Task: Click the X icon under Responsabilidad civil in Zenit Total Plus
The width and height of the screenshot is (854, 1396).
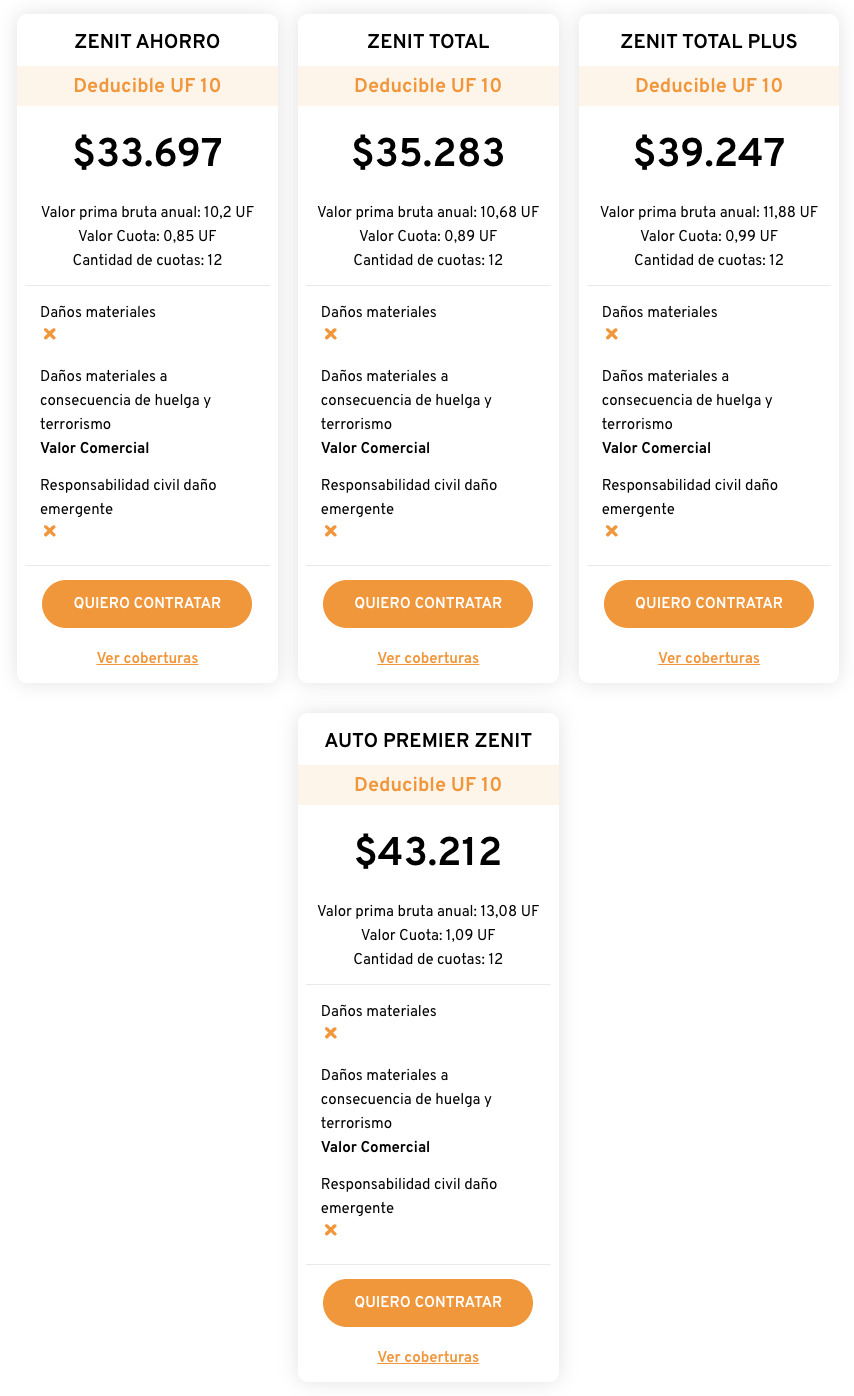Action: point(612,531)
